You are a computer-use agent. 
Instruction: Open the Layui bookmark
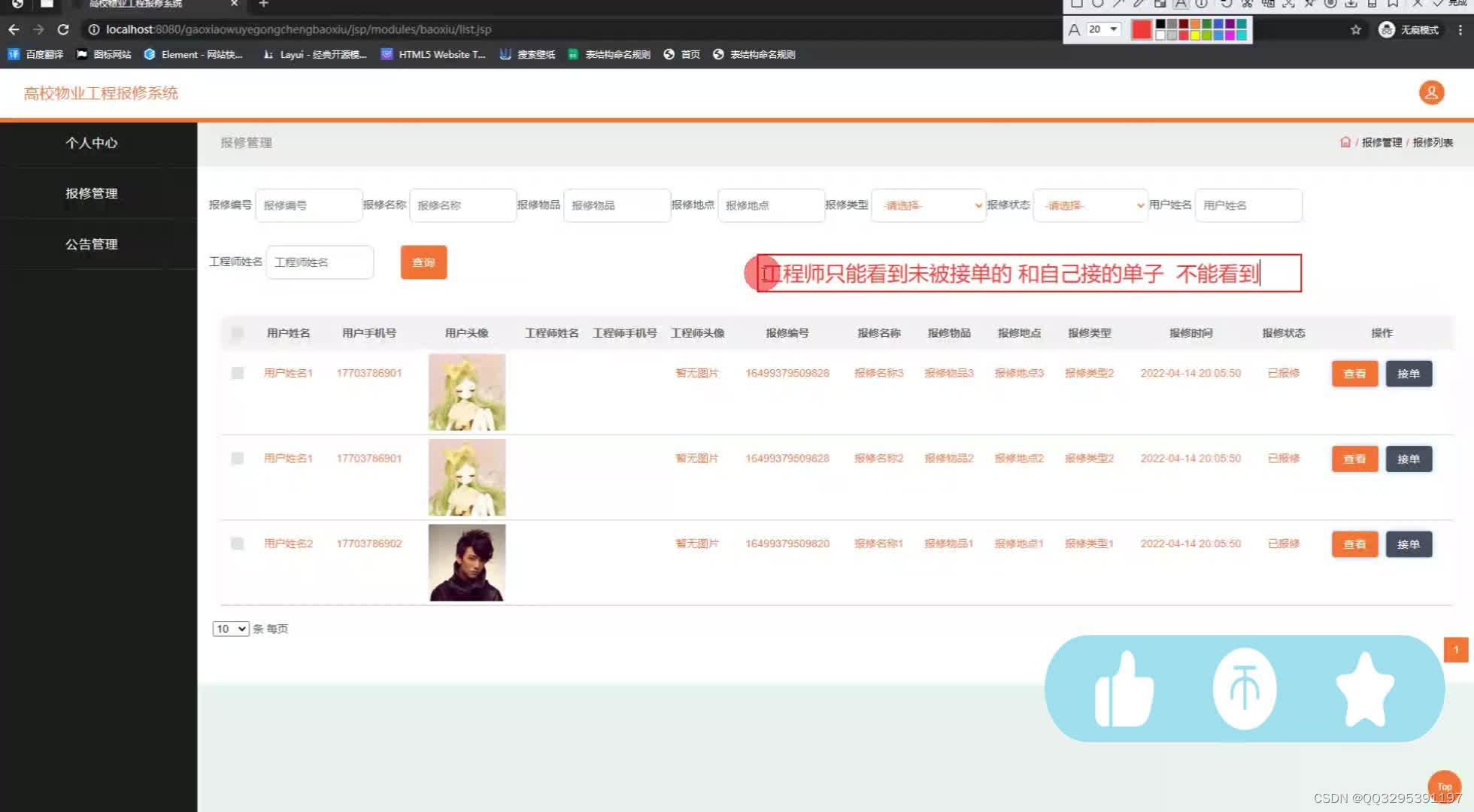click(314, 54)
